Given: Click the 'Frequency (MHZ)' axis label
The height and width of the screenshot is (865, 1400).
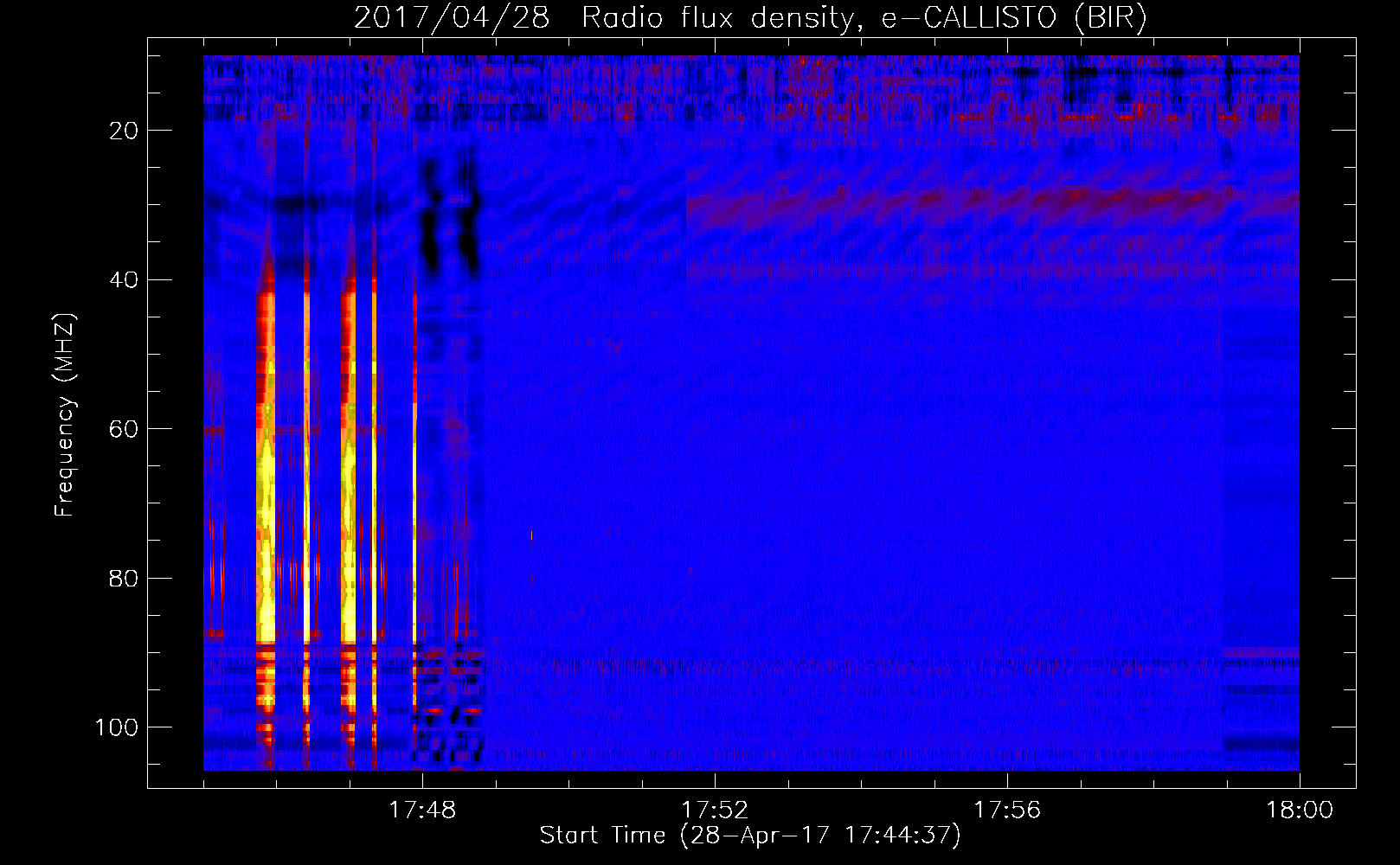Looking at the screenshot, I should [65, 415].
